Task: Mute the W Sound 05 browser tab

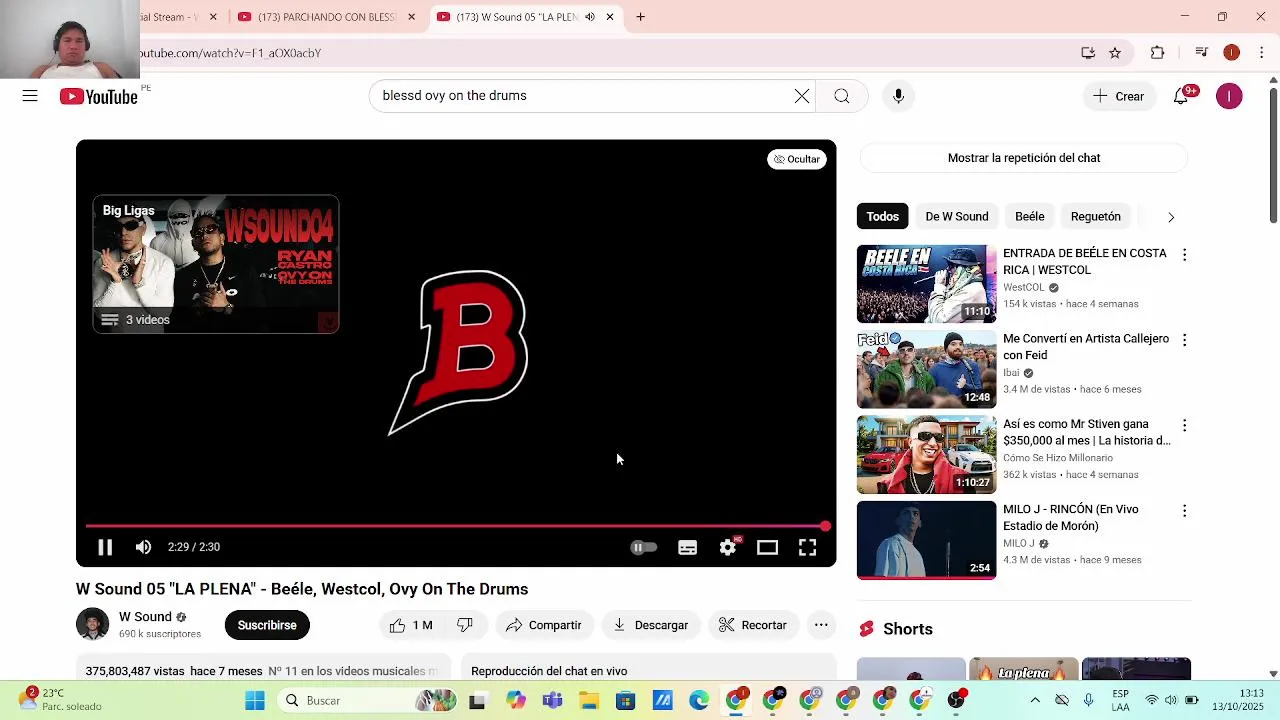Action: tap(590, 17)
